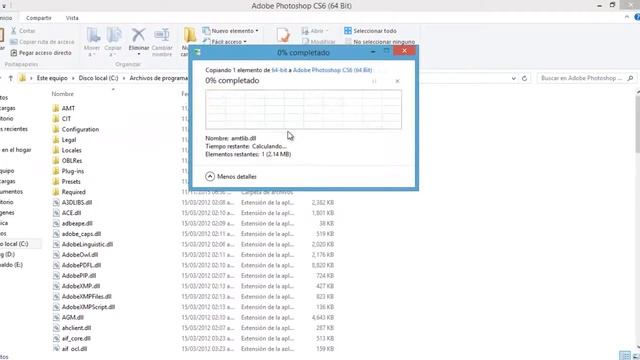Image resolution: width=640 pixels, height=360 pixels.
Task: Collapse the ribbon with chevron arrow
Action: point(627,17)
